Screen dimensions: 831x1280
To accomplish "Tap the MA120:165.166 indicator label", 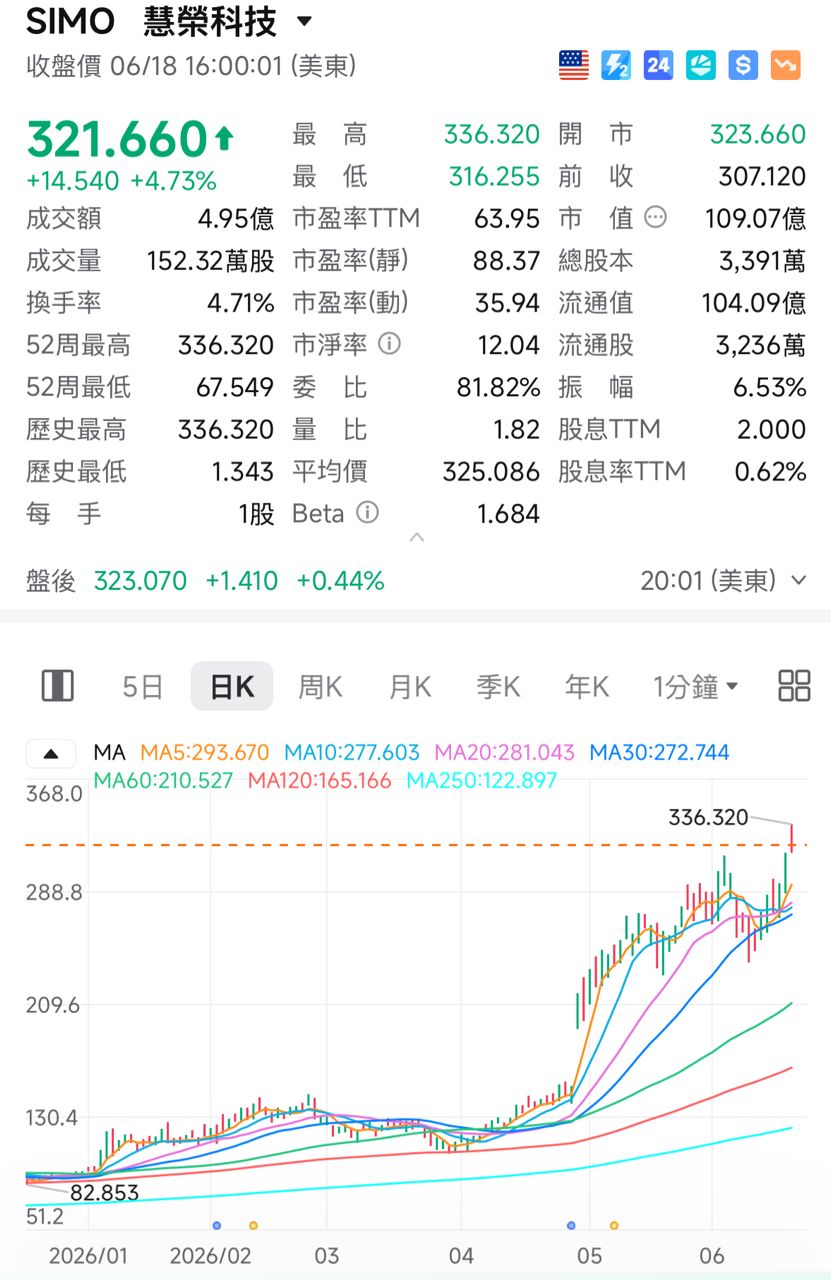I will coord(319,780).
